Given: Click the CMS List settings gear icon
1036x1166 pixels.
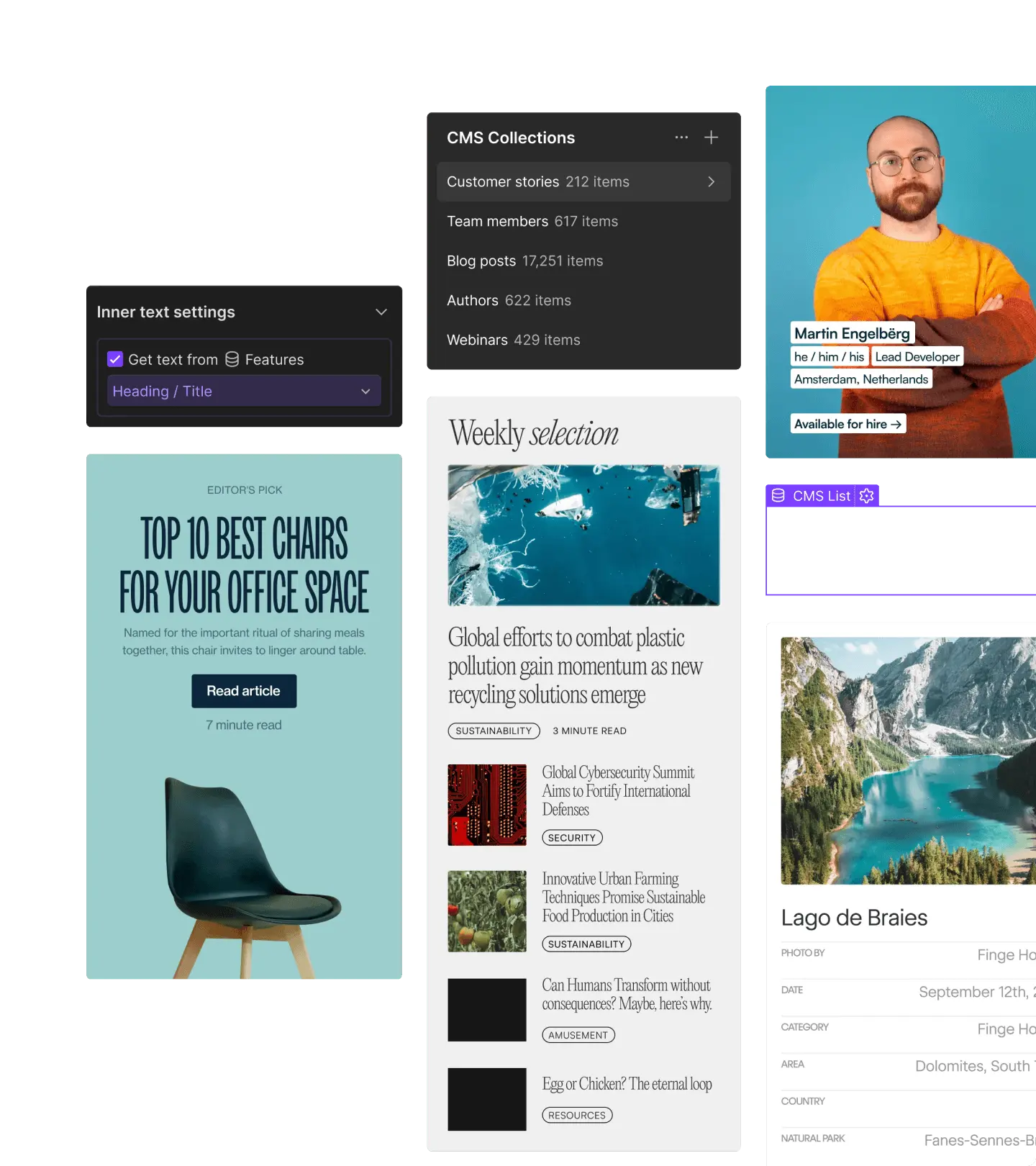Looking at the screenshot, I should [x=867, y=496].
